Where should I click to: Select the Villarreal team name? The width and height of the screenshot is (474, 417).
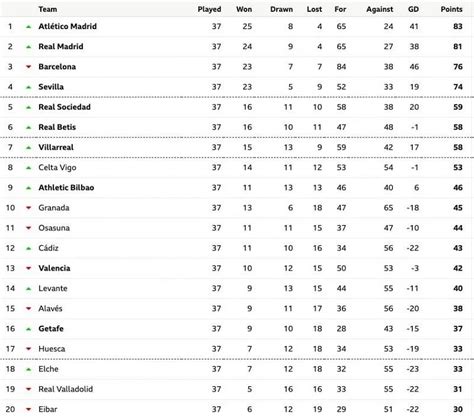tap(56, 147)
